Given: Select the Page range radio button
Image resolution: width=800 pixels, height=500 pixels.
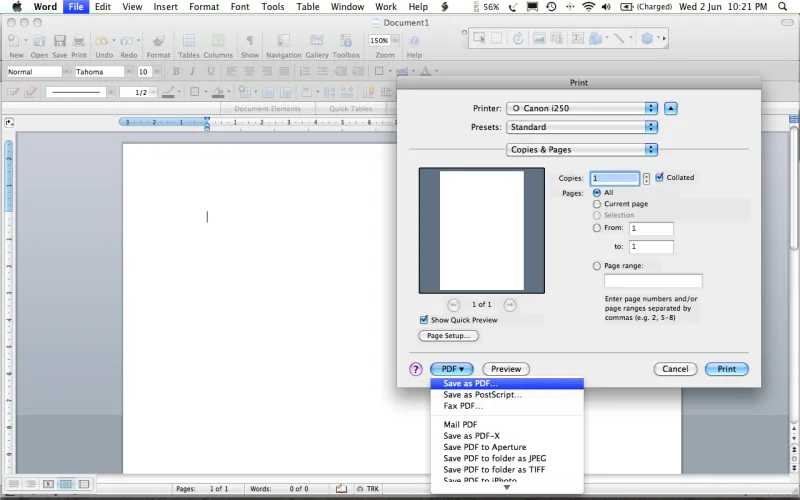Looking at the screenshot, I should pyautogui.click(x=596, y=266).
